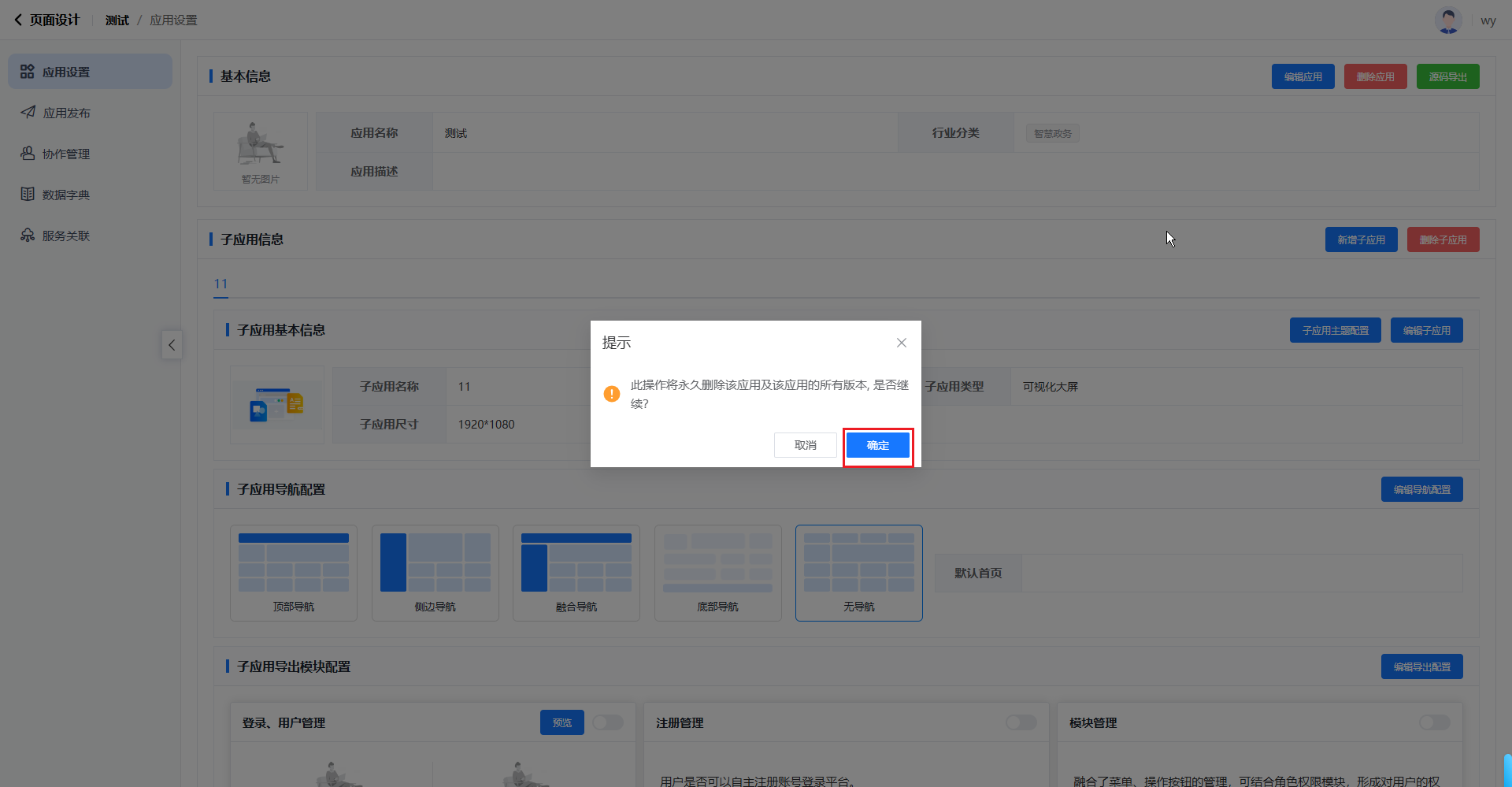Collapse the left sidebar with chevron
The height and width of the screenshot is (787, 1512).
[x=172, y=345]
